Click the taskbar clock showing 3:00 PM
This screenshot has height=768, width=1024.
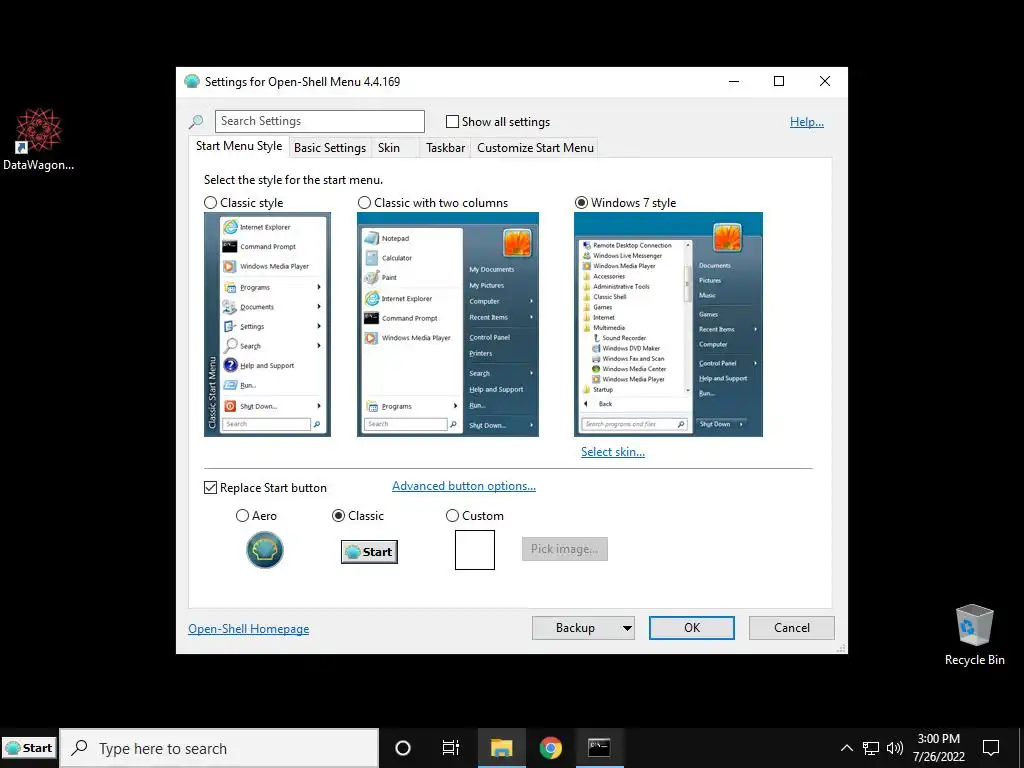[938, 748]
